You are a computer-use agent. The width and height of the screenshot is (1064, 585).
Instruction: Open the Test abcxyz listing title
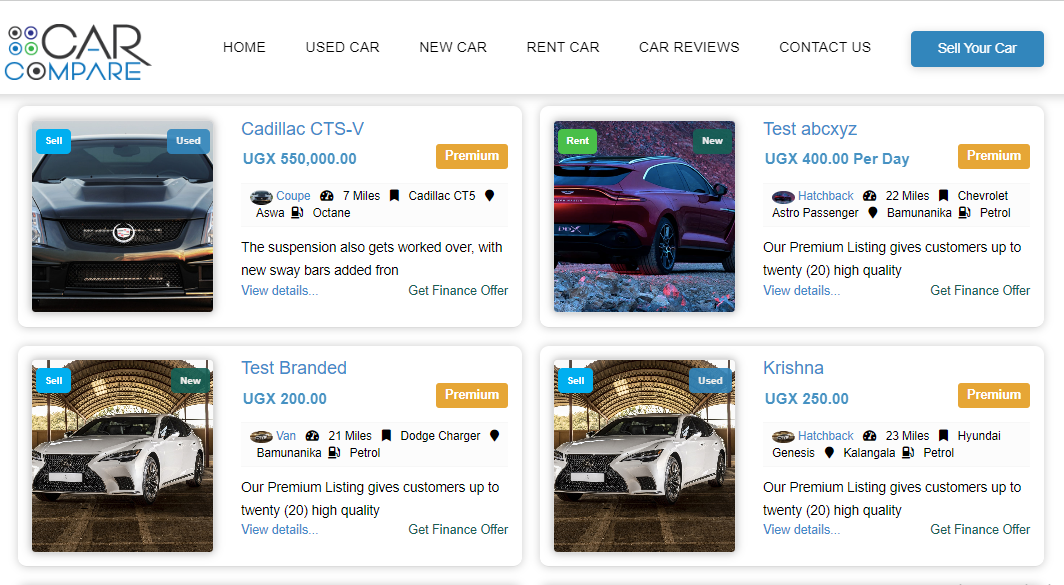tap(810, 129)
